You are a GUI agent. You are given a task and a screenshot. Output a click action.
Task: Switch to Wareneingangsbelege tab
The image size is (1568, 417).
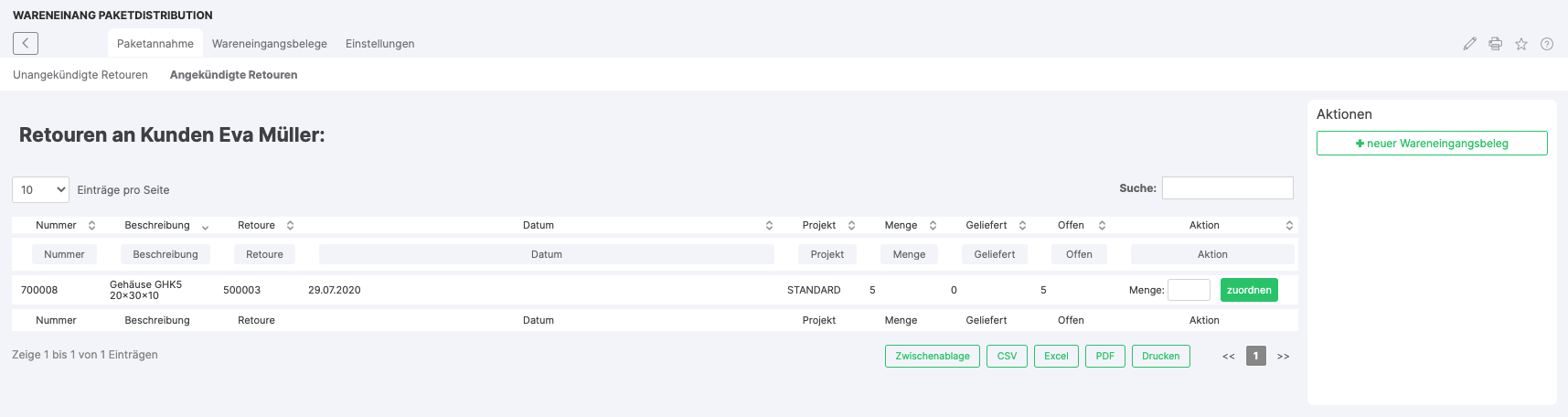coord(270,44)
